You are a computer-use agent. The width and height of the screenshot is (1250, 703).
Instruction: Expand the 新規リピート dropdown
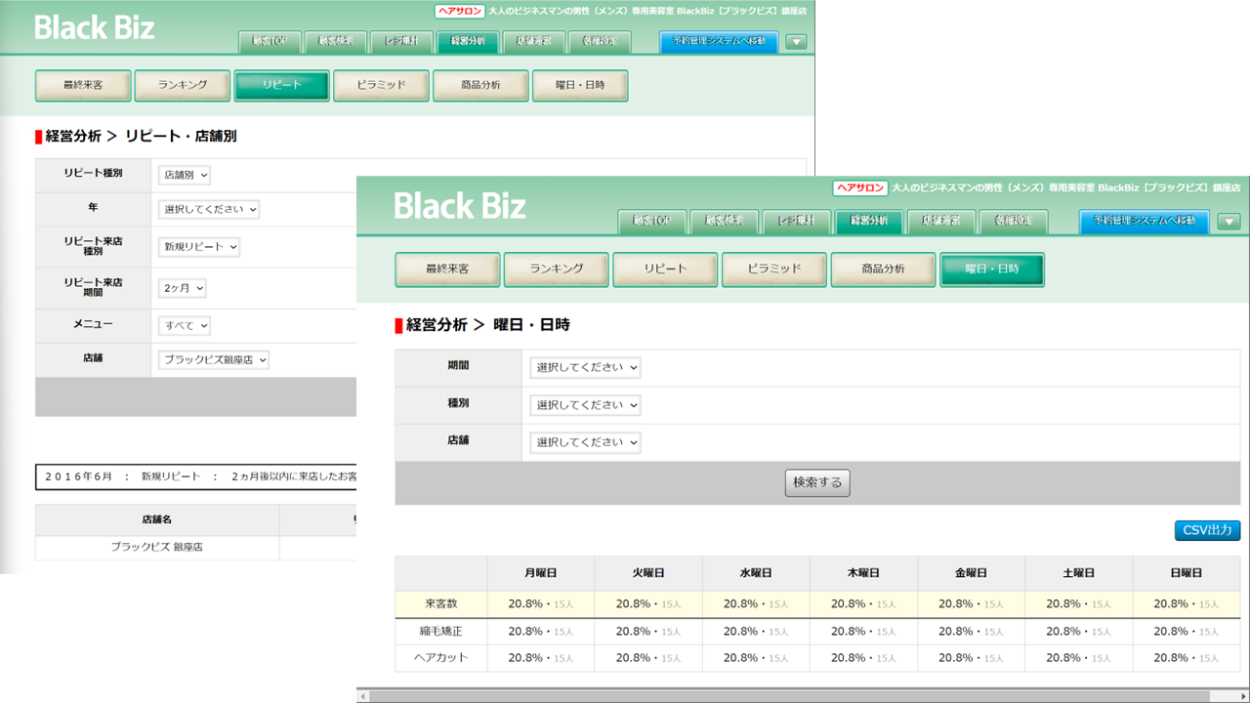click(199, 247)
